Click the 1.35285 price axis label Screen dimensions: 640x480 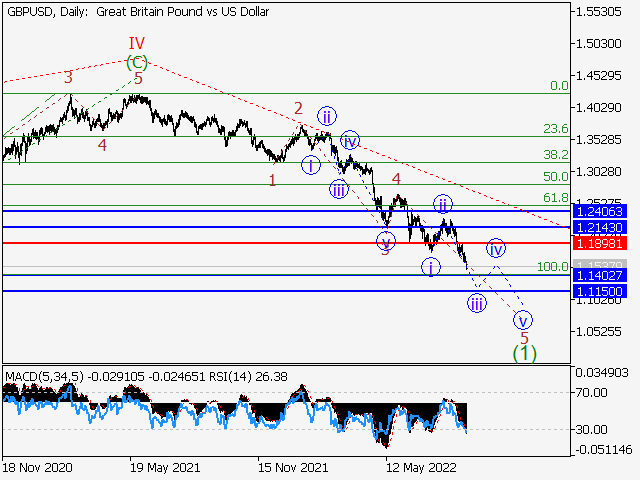(x=598, y=140)
